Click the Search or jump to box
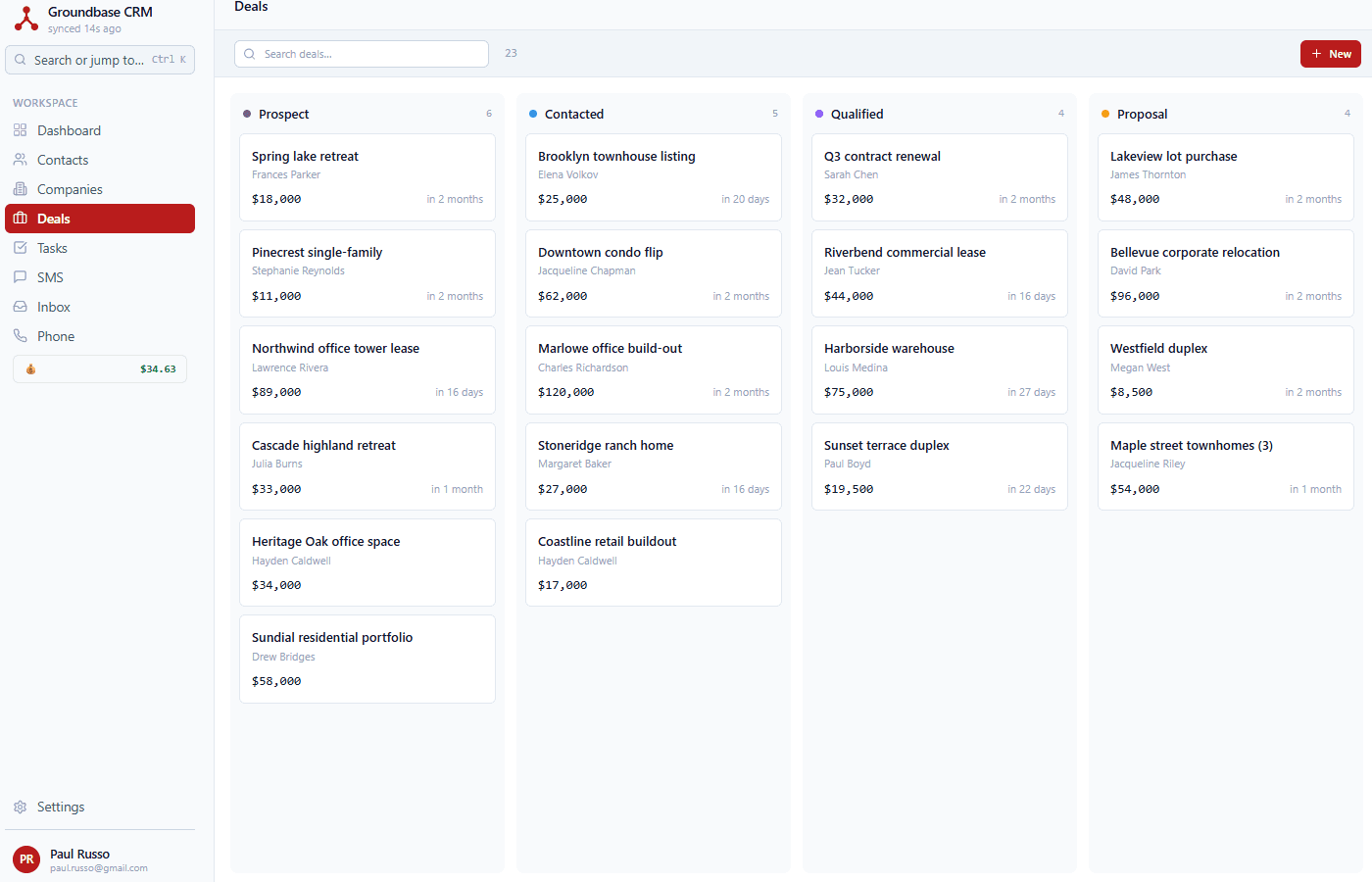 pos(100,60)
